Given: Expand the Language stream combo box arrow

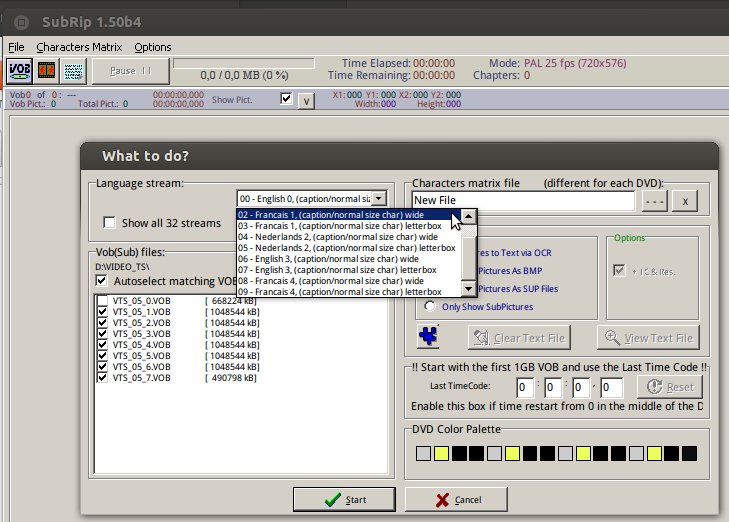Looking at the screenshot, I should coord(379,198).
